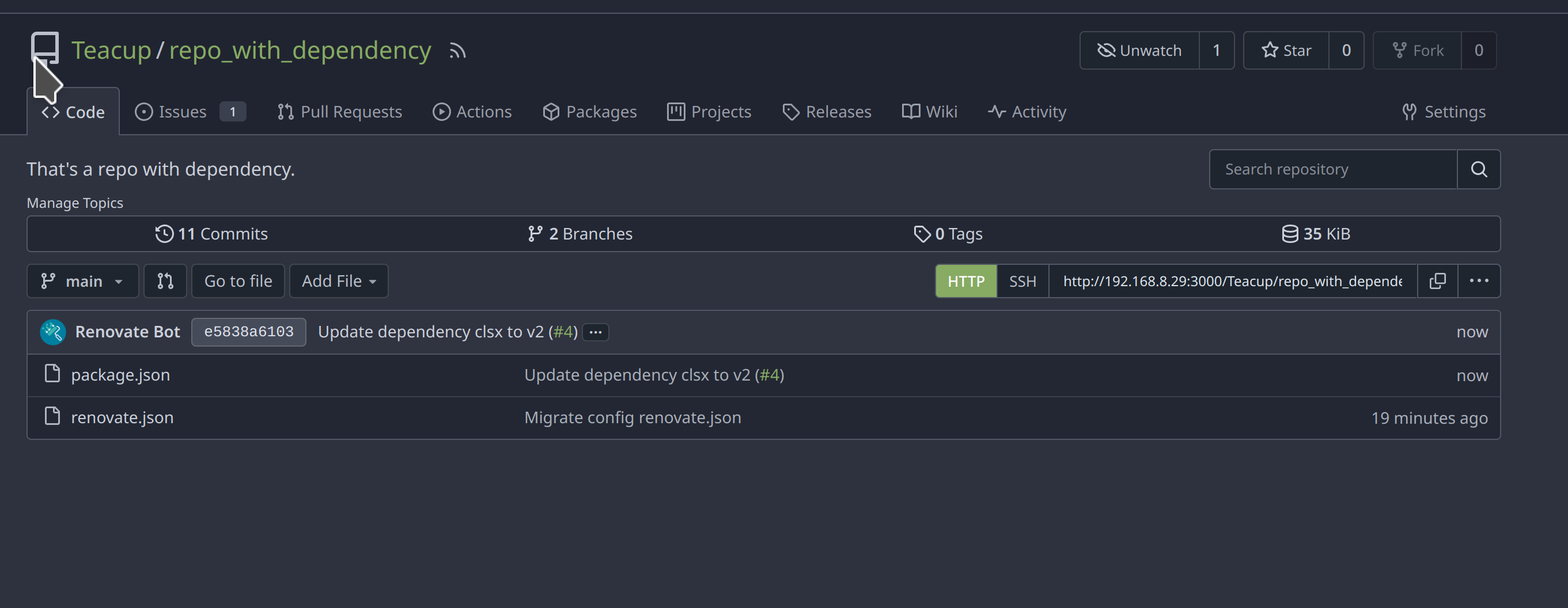Switch clone URL to SSH

1022,281
